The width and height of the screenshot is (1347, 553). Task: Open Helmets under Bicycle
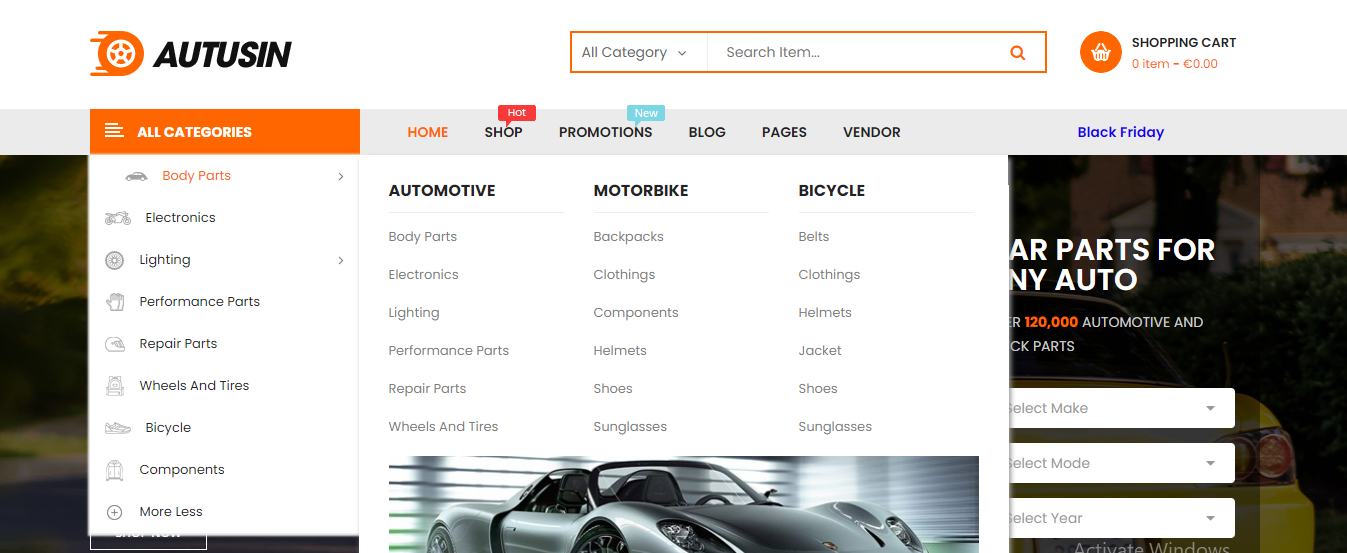tap(825, 313)
